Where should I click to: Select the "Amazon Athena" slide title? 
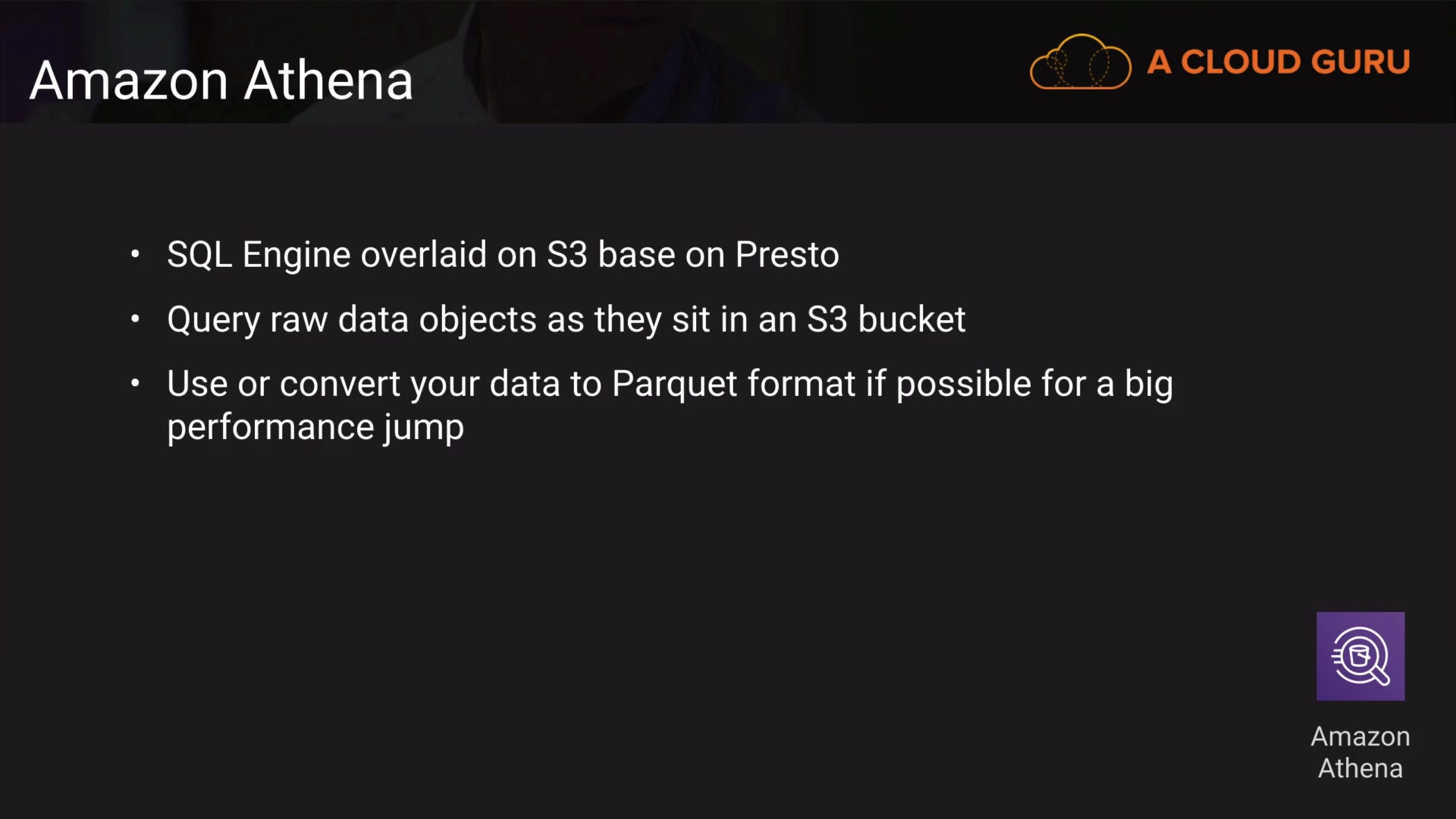(221, 80)
